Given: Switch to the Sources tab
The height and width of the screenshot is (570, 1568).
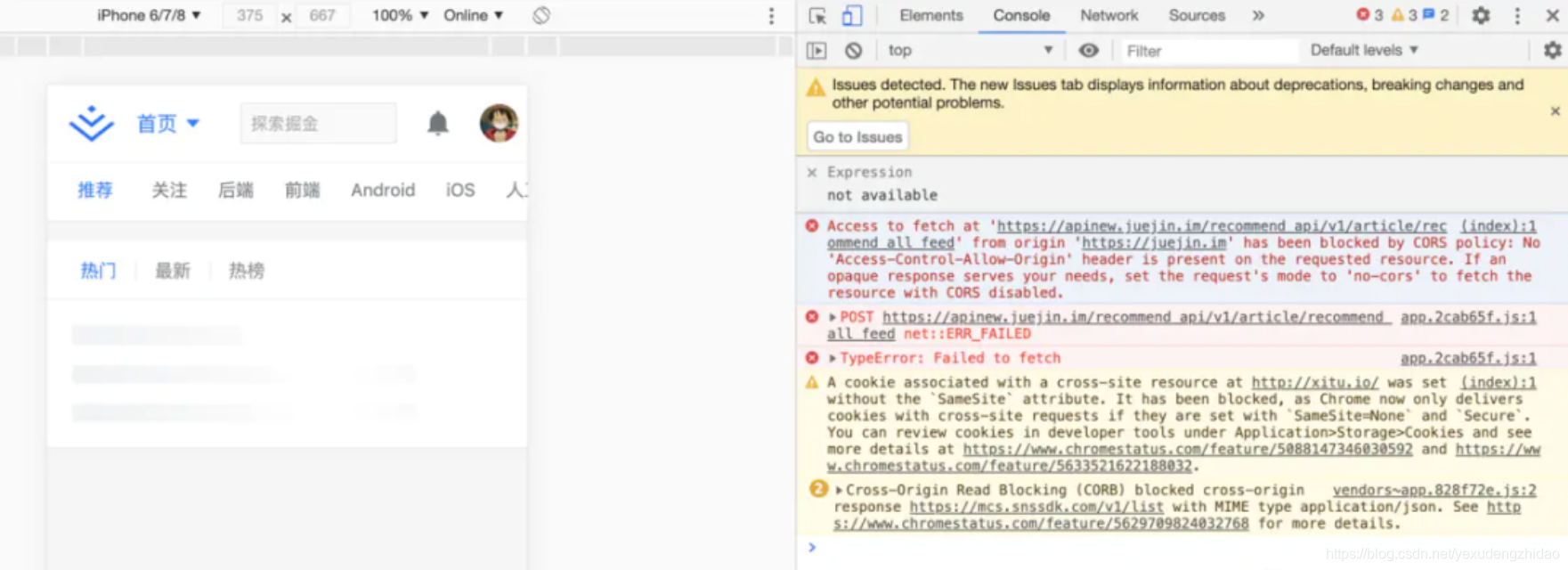Looking at the screenshot, I should click(1197, 15).
